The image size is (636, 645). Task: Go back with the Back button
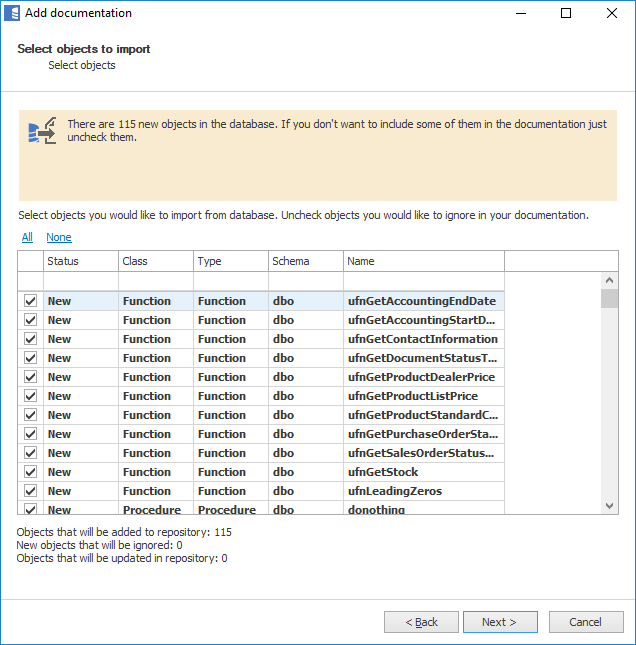coord(421,622)
